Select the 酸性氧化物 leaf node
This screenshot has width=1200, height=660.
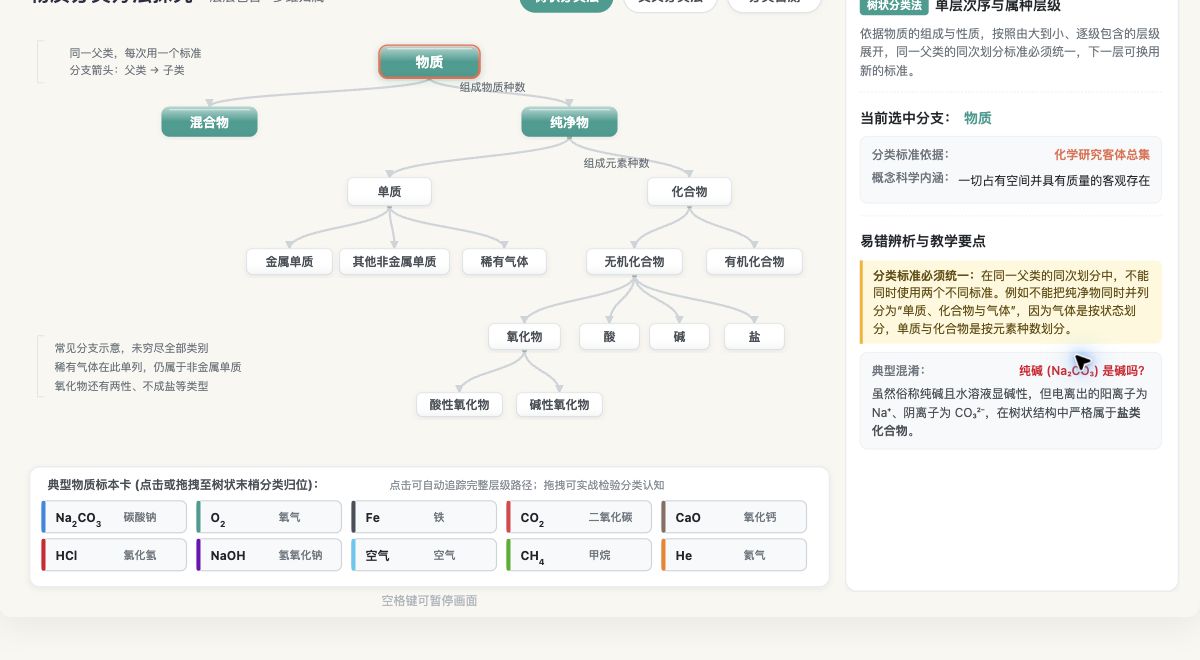coord(459,404)
